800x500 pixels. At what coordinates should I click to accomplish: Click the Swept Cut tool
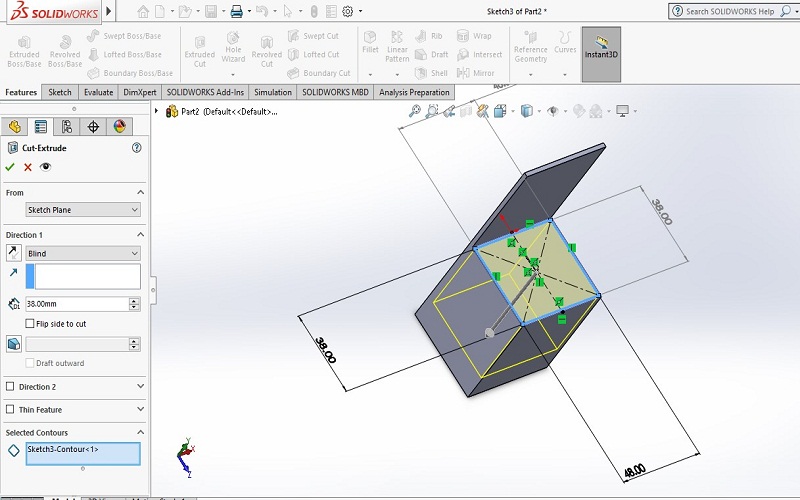coord(314,36)
